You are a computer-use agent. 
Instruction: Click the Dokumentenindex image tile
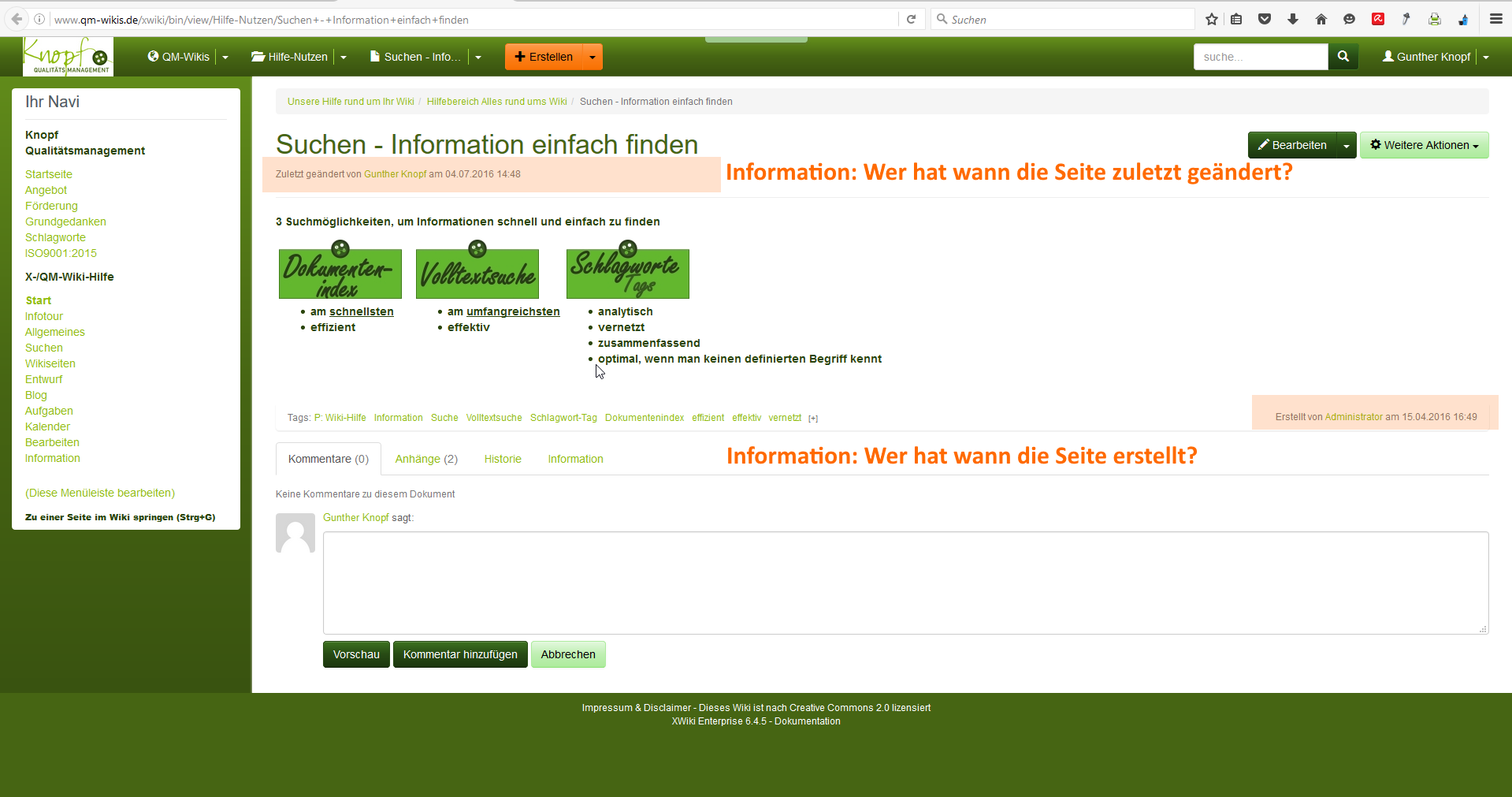pos(340,272)
